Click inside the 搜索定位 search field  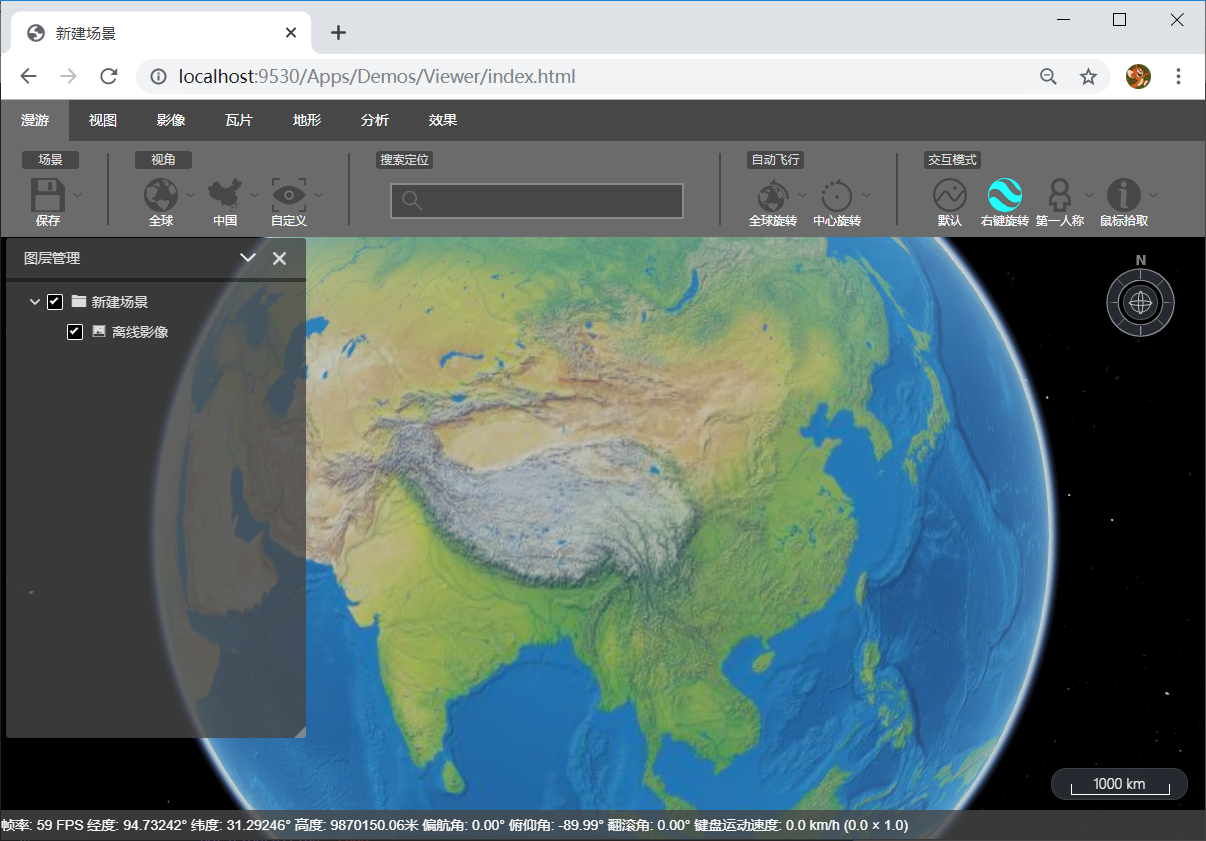(x=537, y=201)
